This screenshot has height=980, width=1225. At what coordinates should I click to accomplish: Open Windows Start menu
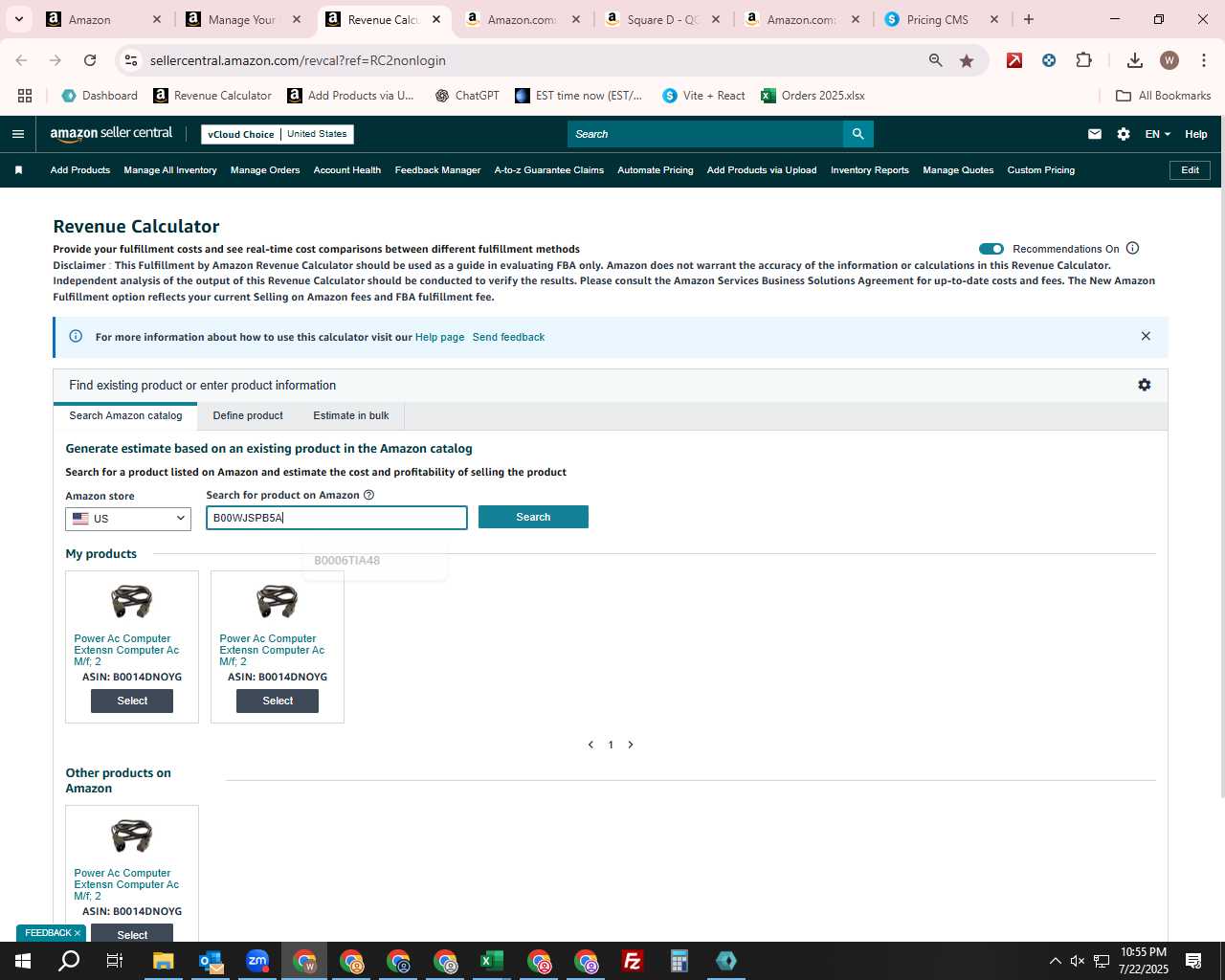[x=23, y=961]
